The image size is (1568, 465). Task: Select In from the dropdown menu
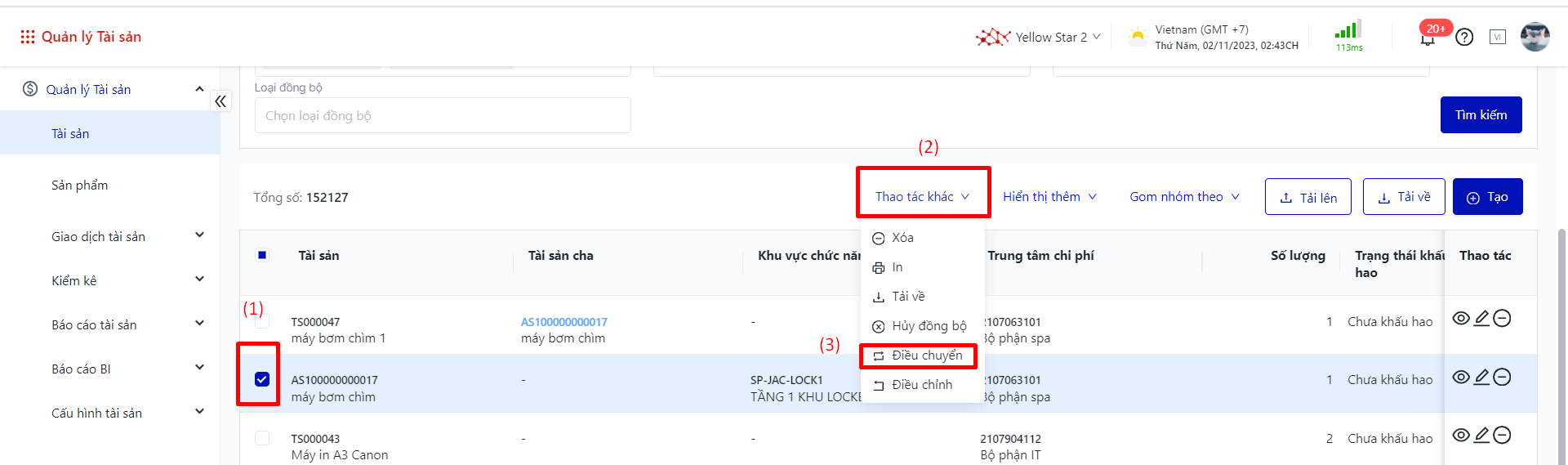(923, 267)
